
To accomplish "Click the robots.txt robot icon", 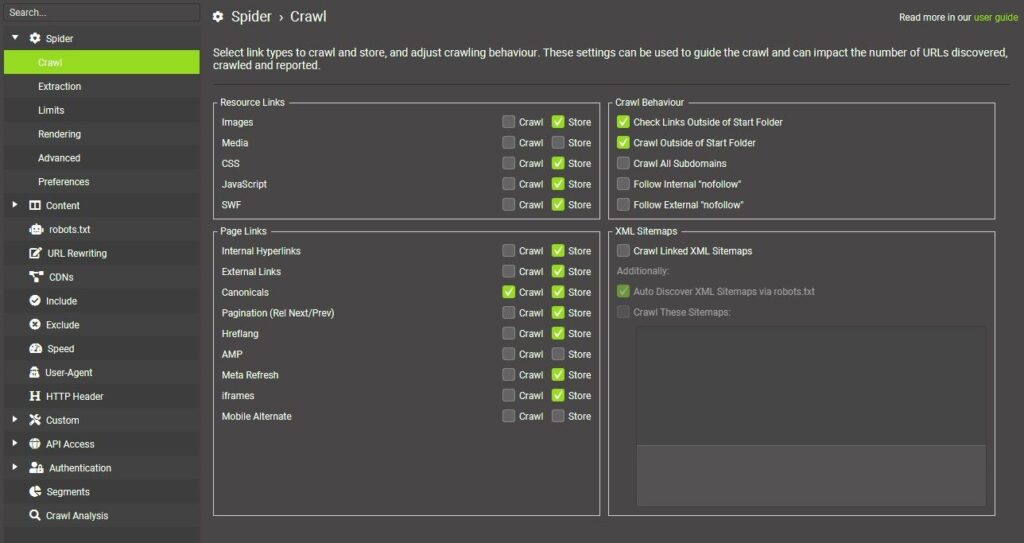I will coord(35,229).
